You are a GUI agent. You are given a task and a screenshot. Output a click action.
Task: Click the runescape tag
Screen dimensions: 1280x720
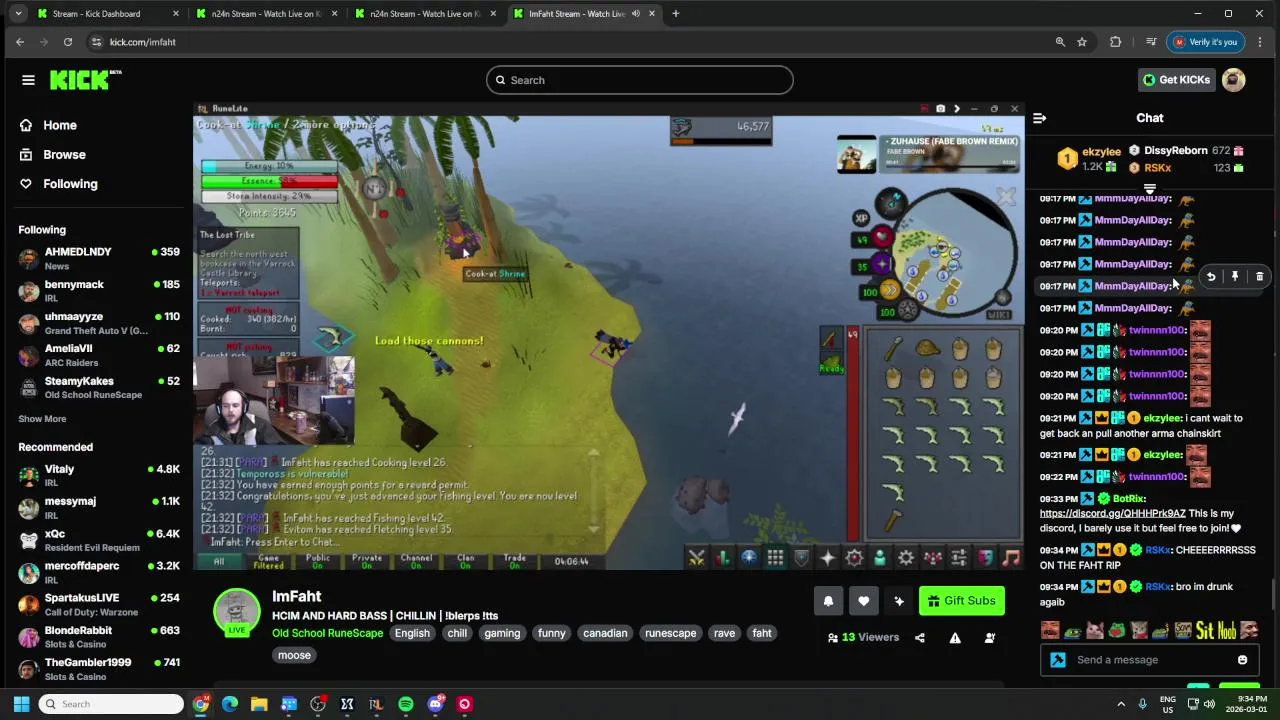(670, 633)
